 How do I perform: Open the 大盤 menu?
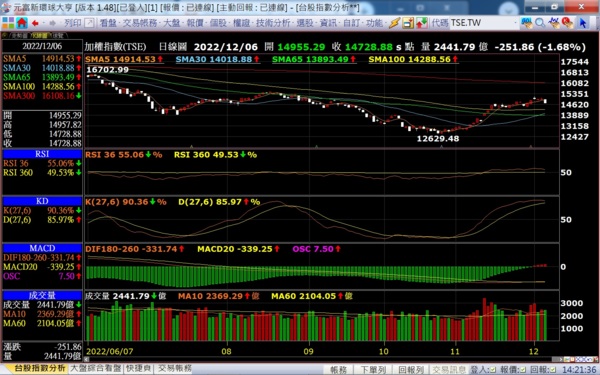point(173,23)
